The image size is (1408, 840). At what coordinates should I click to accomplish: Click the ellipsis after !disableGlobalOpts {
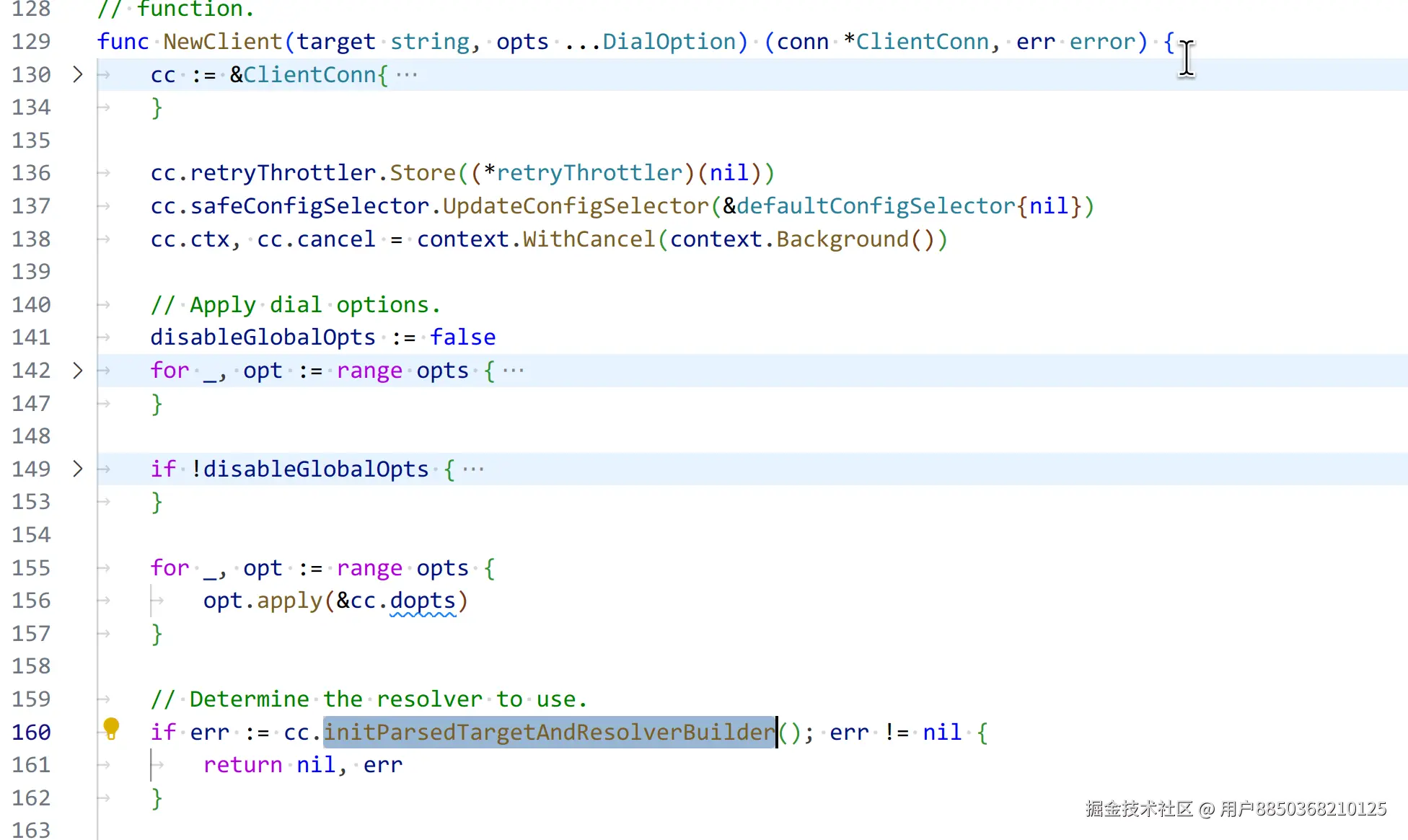[x=473, y=469]
